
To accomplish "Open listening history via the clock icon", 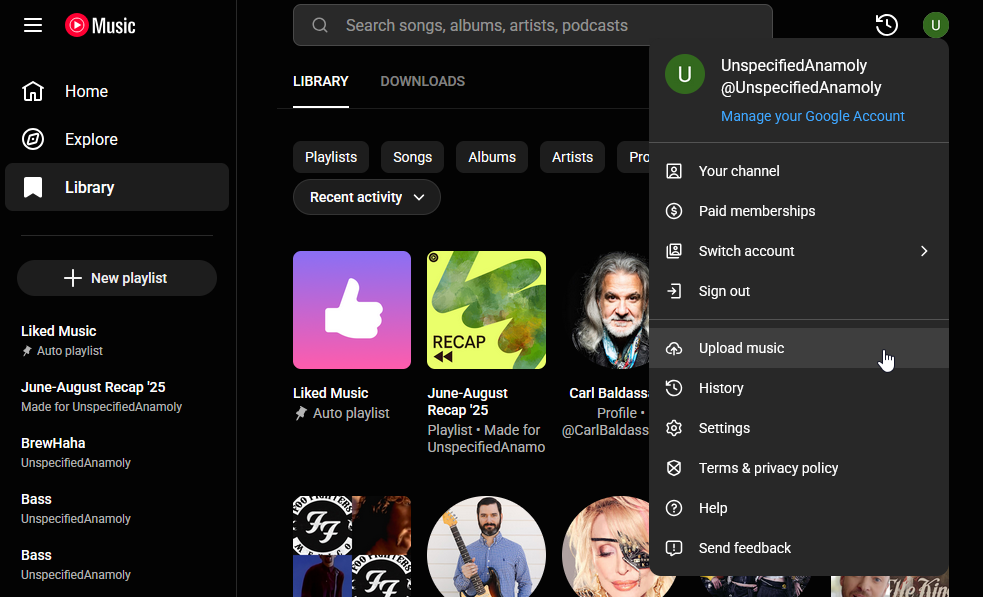I will tap(886, 25).
